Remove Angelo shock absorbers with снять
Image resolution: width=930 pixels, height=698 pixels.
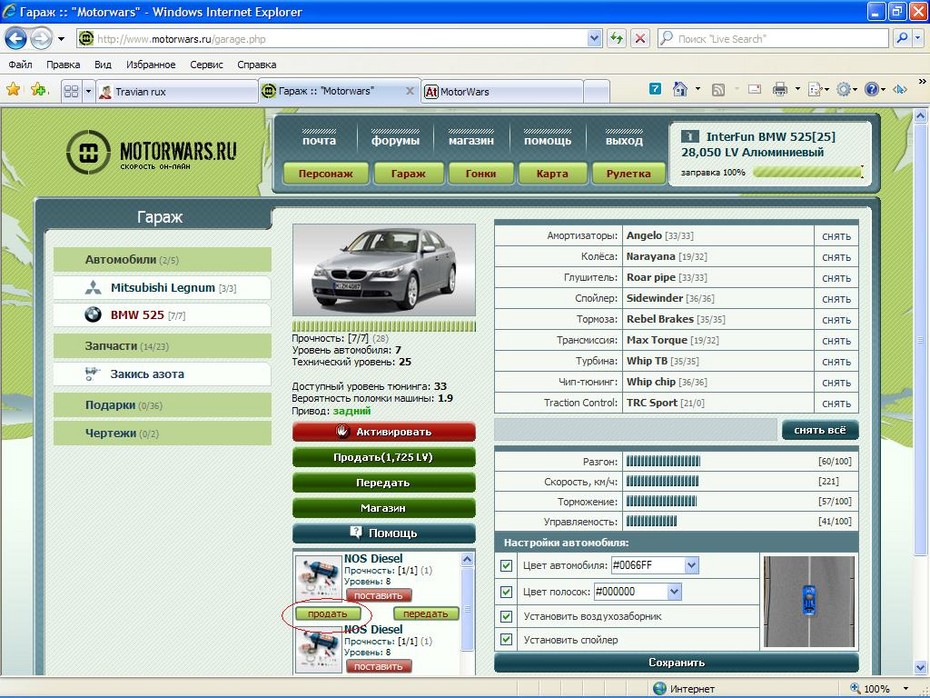tap(836, 236)
